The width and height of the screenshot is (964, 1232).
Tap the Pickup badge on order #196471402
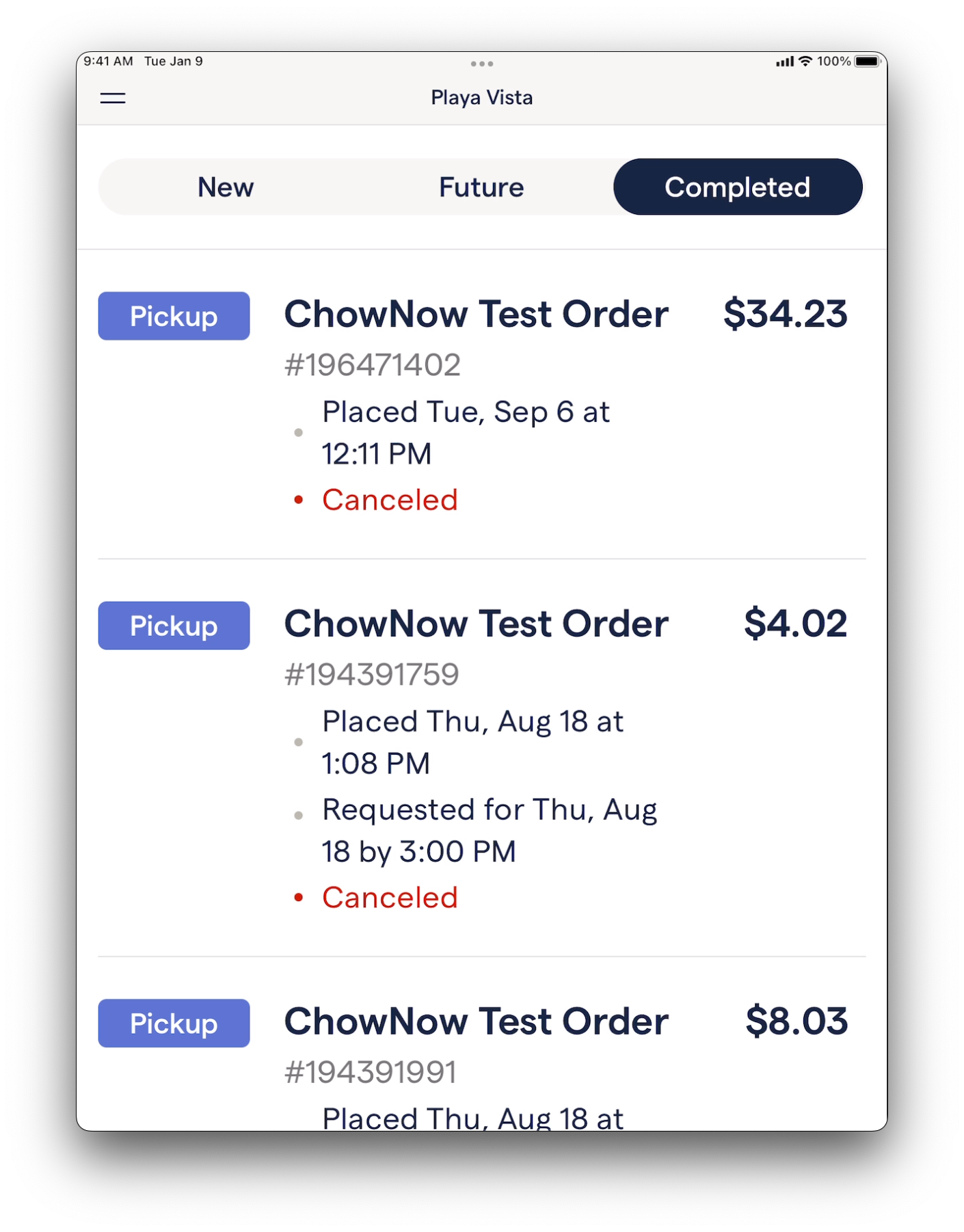[x=174, y=317]
